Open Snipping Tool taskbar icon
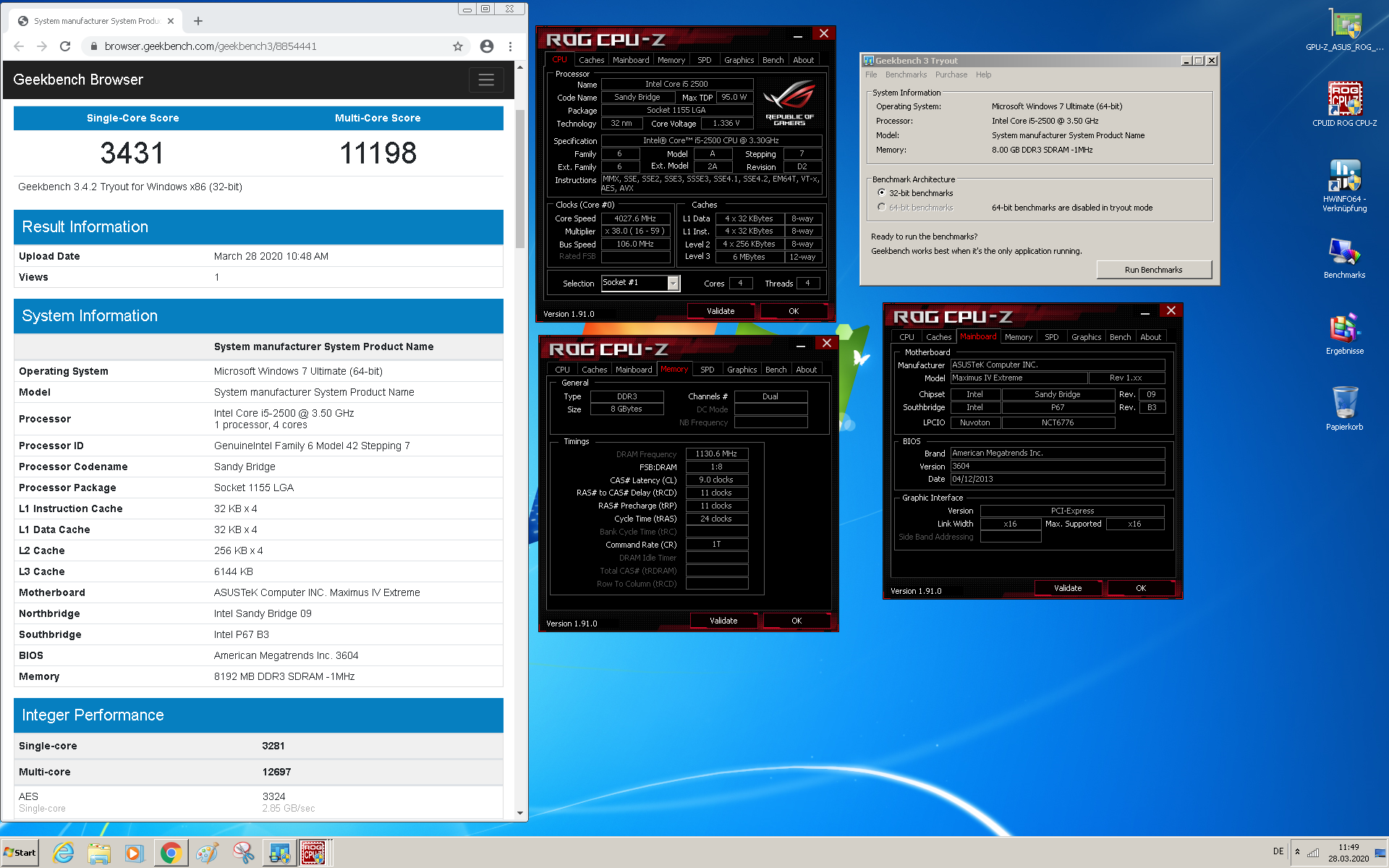 [x=243, y=853]
